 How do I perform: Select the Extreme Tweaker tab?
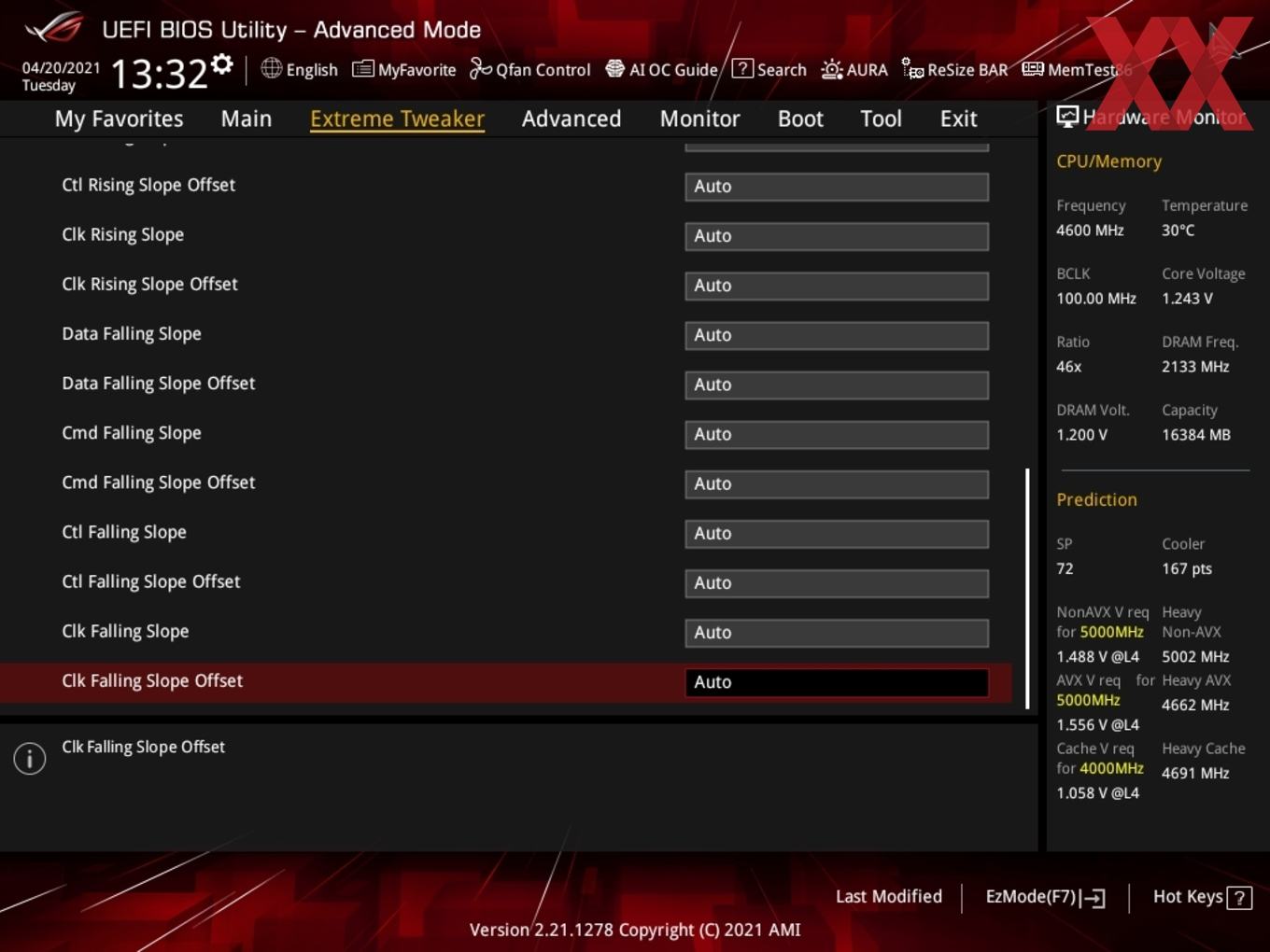(x=397, y=119)
